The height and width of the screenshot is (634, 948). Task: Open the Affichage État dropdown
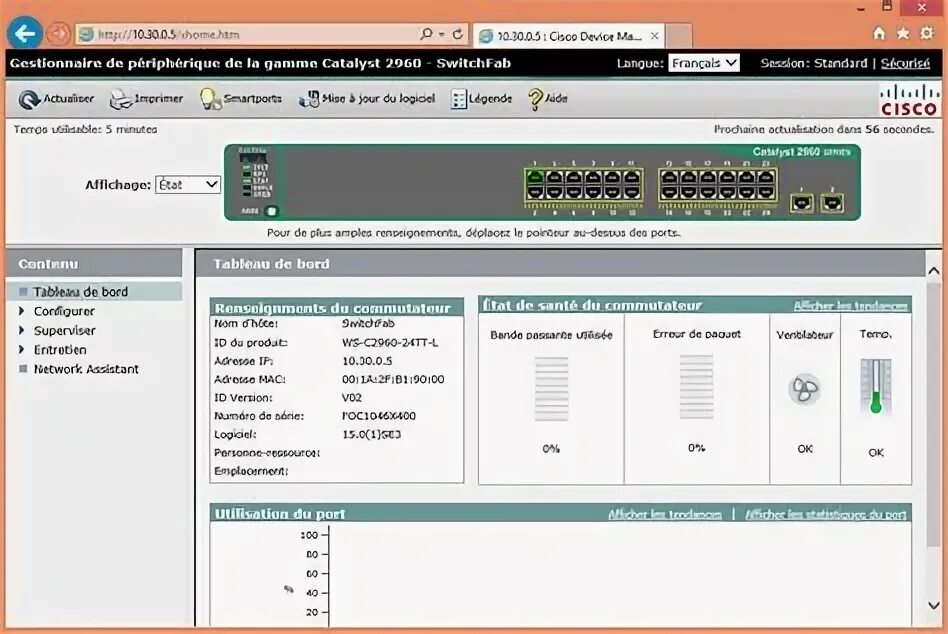(186, 184)
